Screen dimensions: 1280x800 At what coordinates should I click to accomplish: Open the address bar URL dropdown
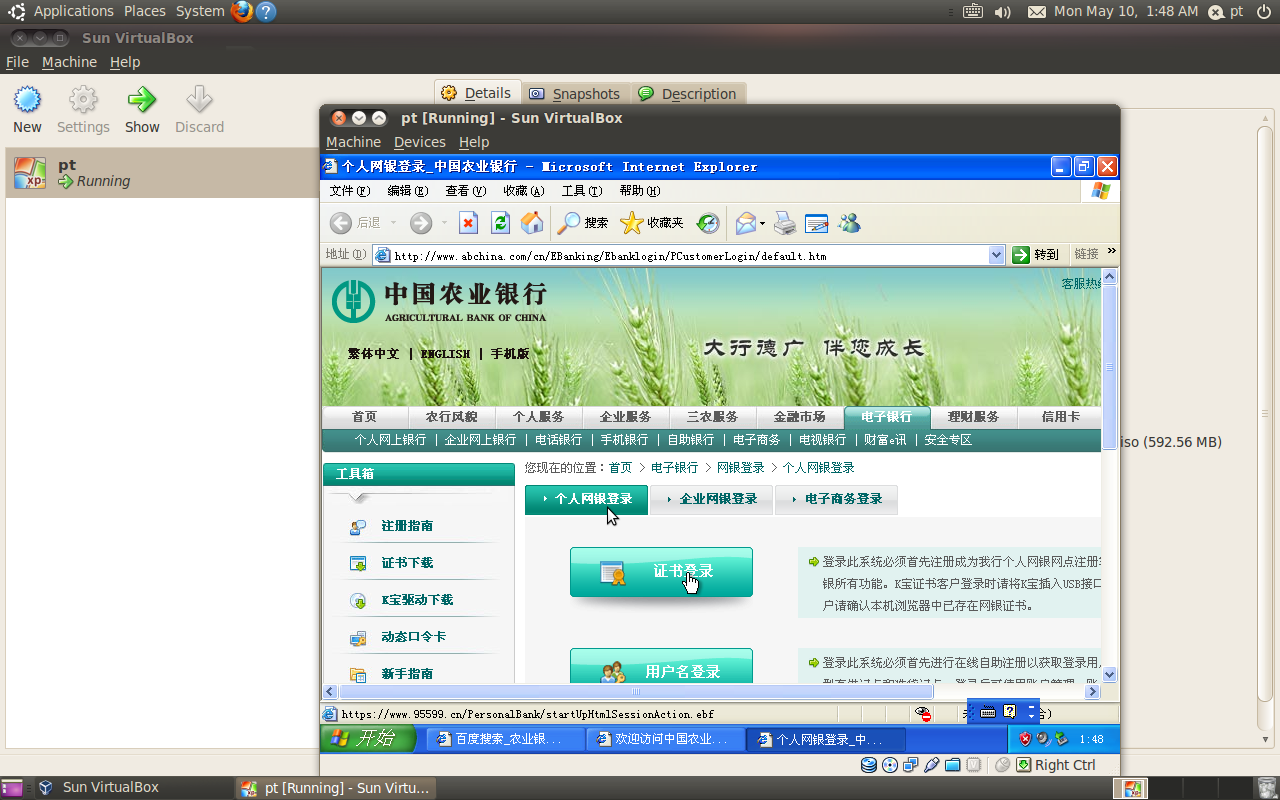(996, 255)
